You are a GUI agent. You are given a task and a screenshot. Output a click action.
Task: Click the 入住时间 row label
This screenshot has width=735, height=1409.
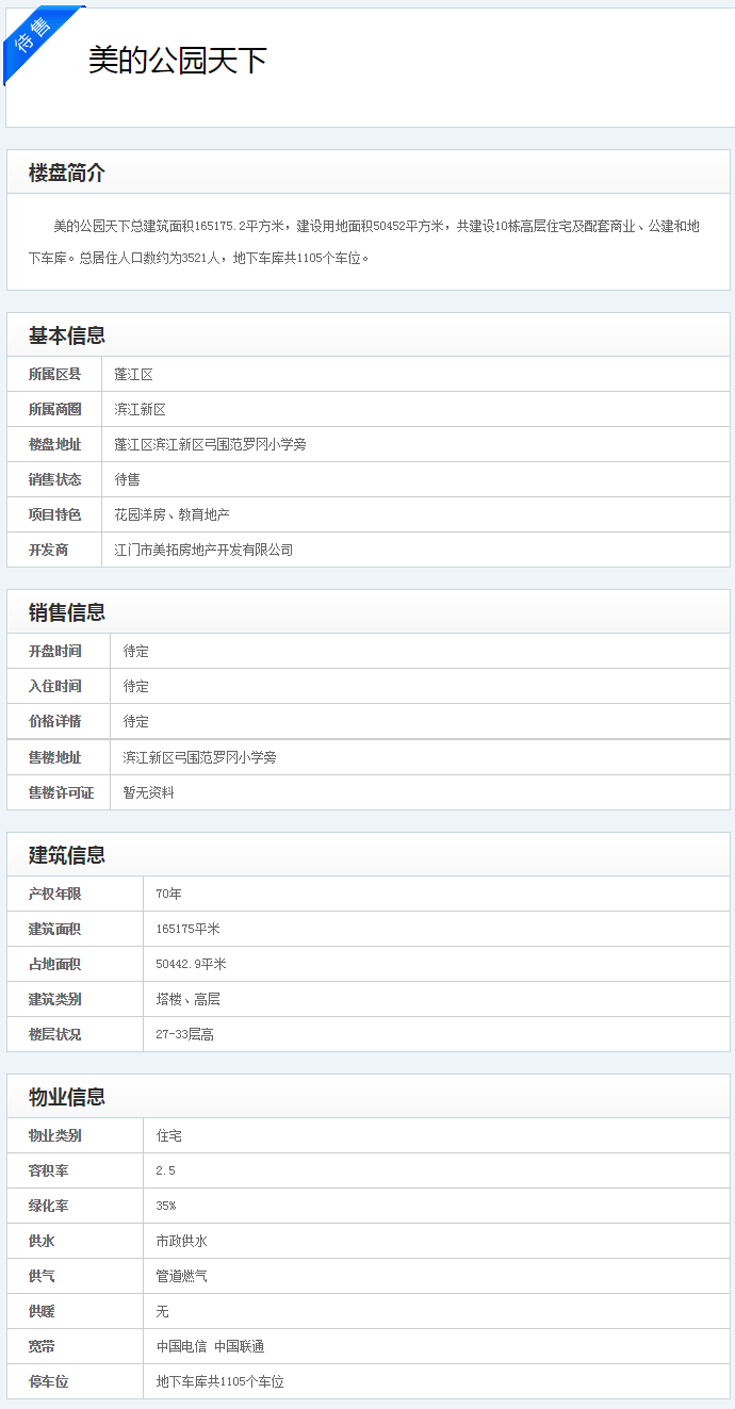(x=55, y=686)
